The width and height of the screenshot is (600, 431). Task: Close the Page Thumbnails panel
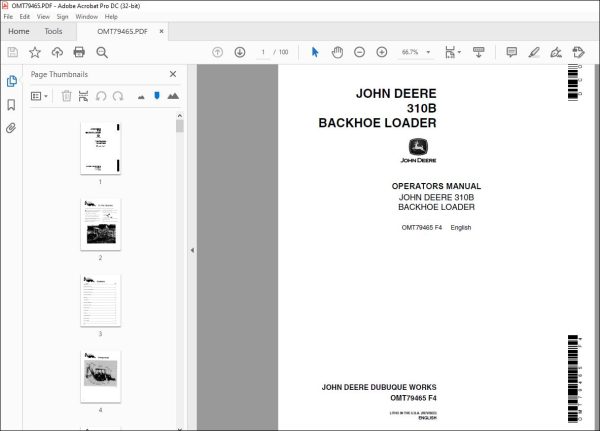click(x=173, y=74)
